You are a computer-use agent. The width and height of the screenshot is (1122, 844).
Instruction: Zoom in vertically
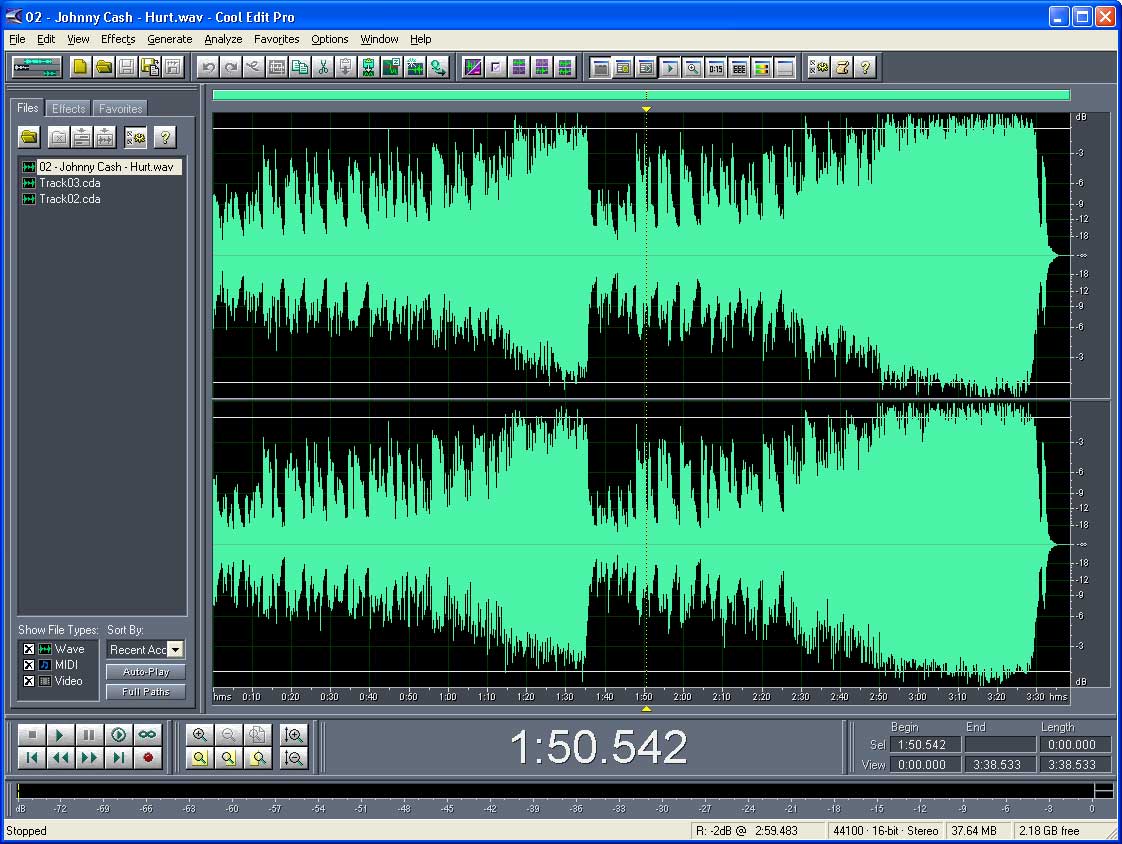293,734
